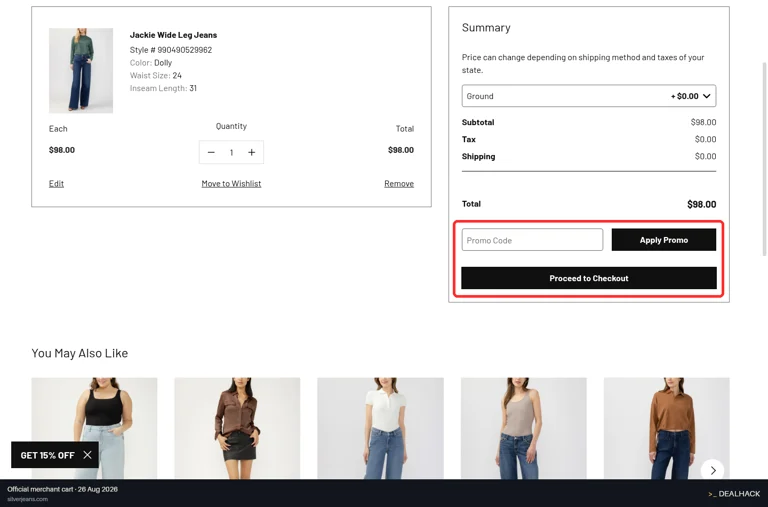The height and width of the screenshot is (507, 768).
Task: Select the quantity value 1
Action: click(x=231, y=152)
